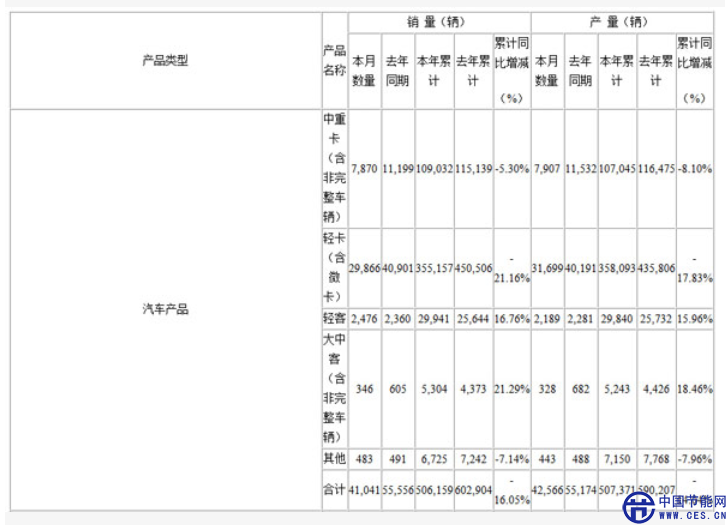Screen dimensions: 727x525
Task: Click the 中国节能网 watermark text
Action: (x=691, y=500)
